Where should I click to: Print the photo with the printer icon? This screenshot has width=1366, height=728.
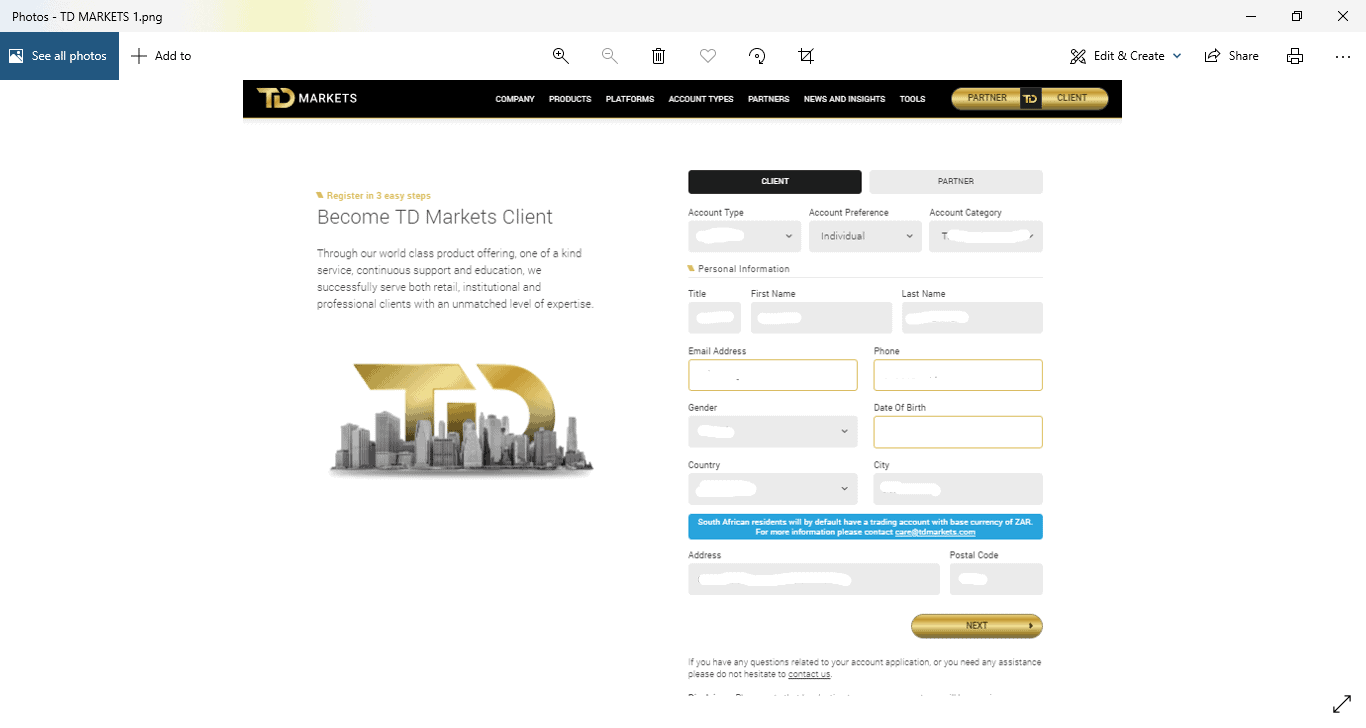pyautogui.click(x=1295, y=56)
